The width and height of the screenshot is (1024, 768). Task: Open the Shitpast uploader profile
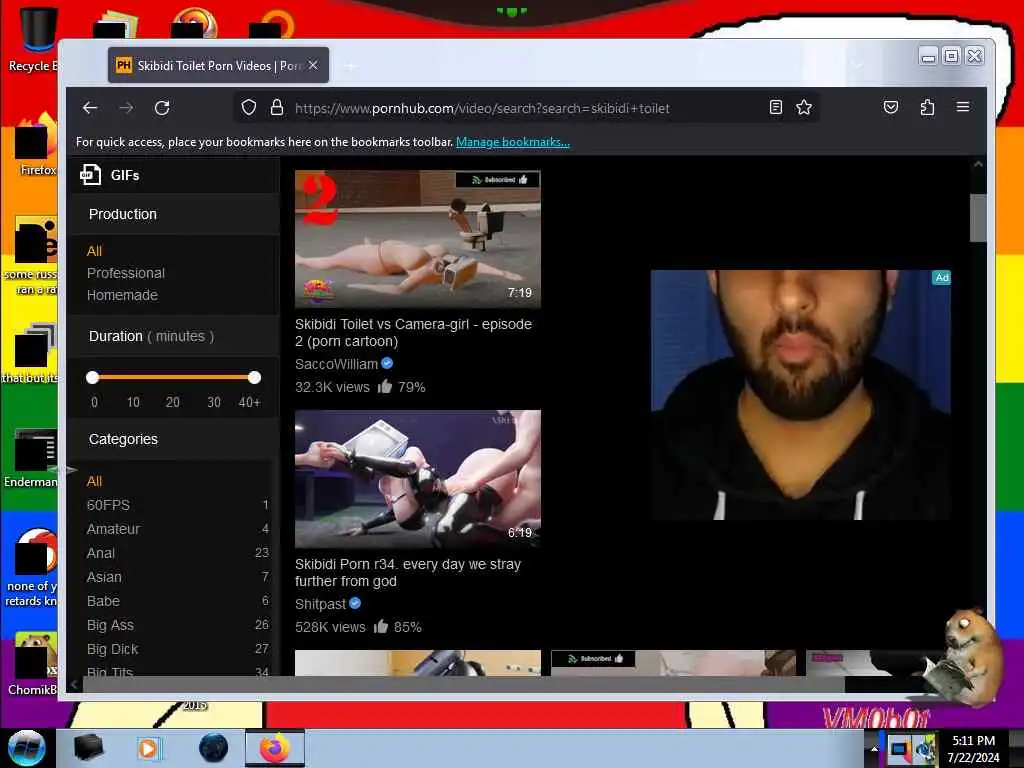coord(320,604)
